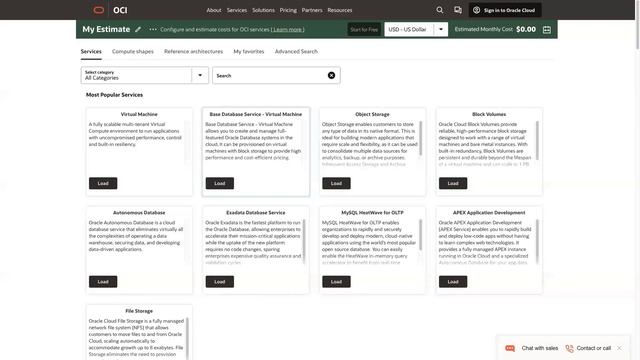Open the Services navigation menu
Screen dimensions: 640x360
[x=237, y=10]
